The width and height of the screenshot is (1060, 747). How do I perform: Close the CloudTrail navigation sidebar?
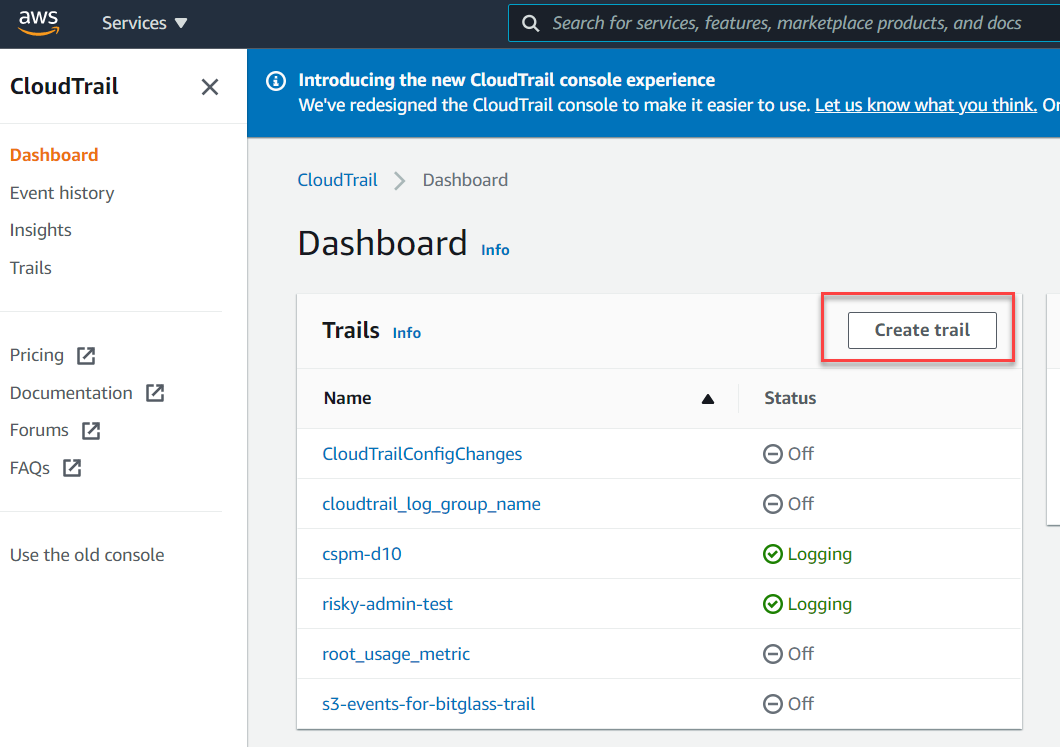(x=209, y=87)
